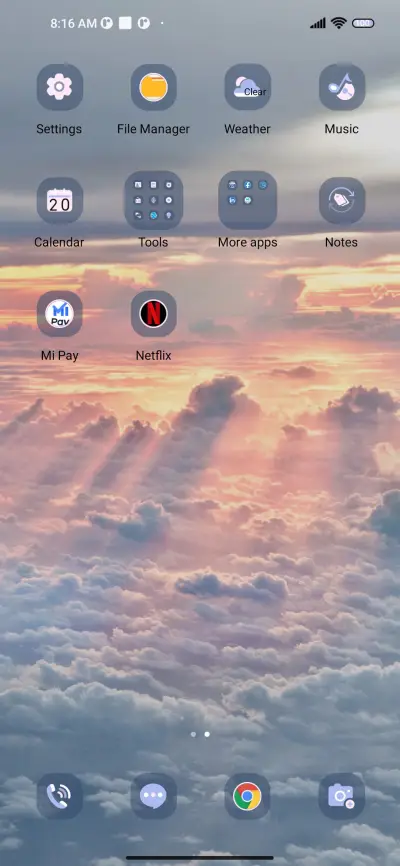Launch the File Manager app
This screenshot has height=866, width=400.
click(x=154, y=87)
